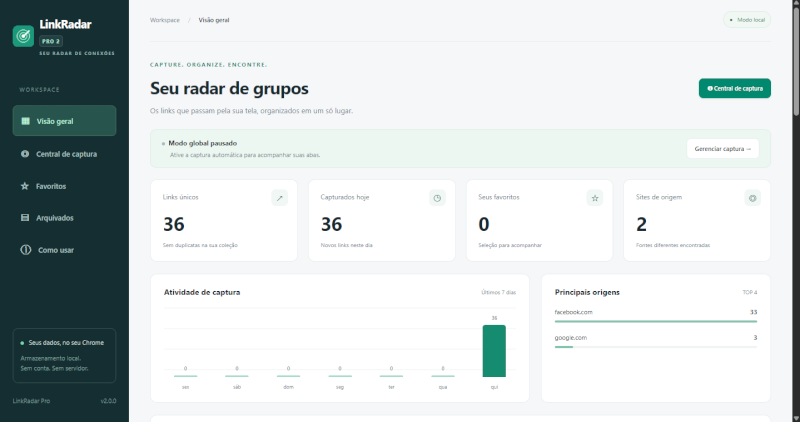This screenshot has width=800, height=422.
Task: Click the Gerenciar captura button
Action: click(723, 149)
